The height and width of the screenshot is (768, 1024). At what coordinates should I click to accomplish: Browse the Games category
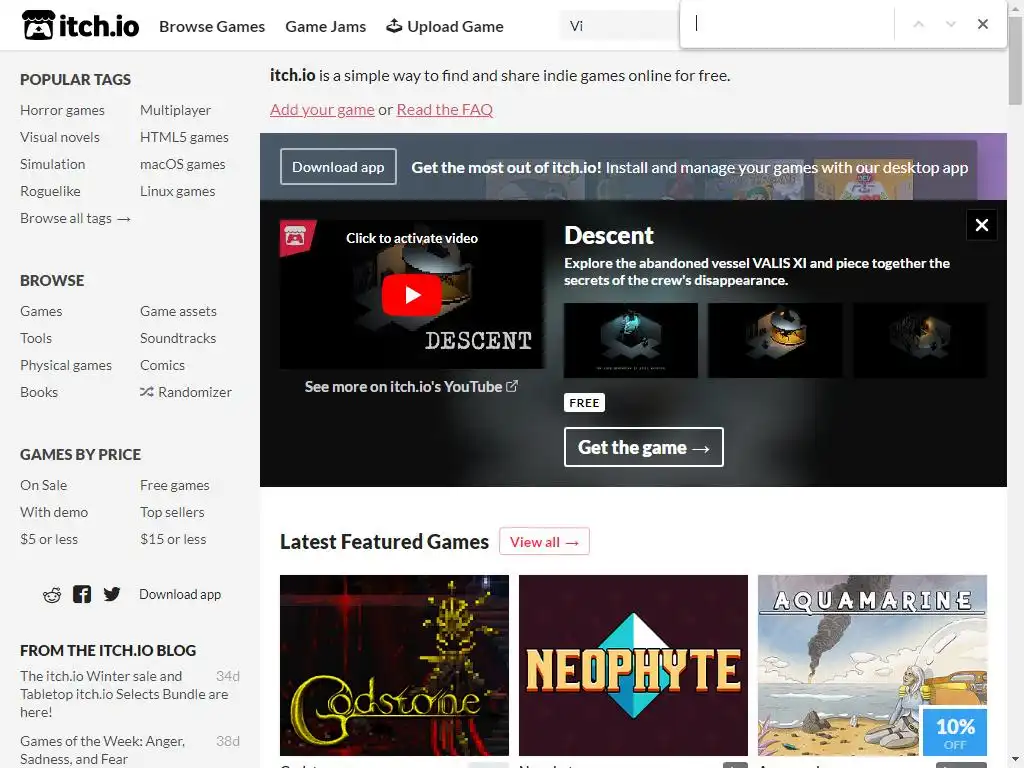41,311
